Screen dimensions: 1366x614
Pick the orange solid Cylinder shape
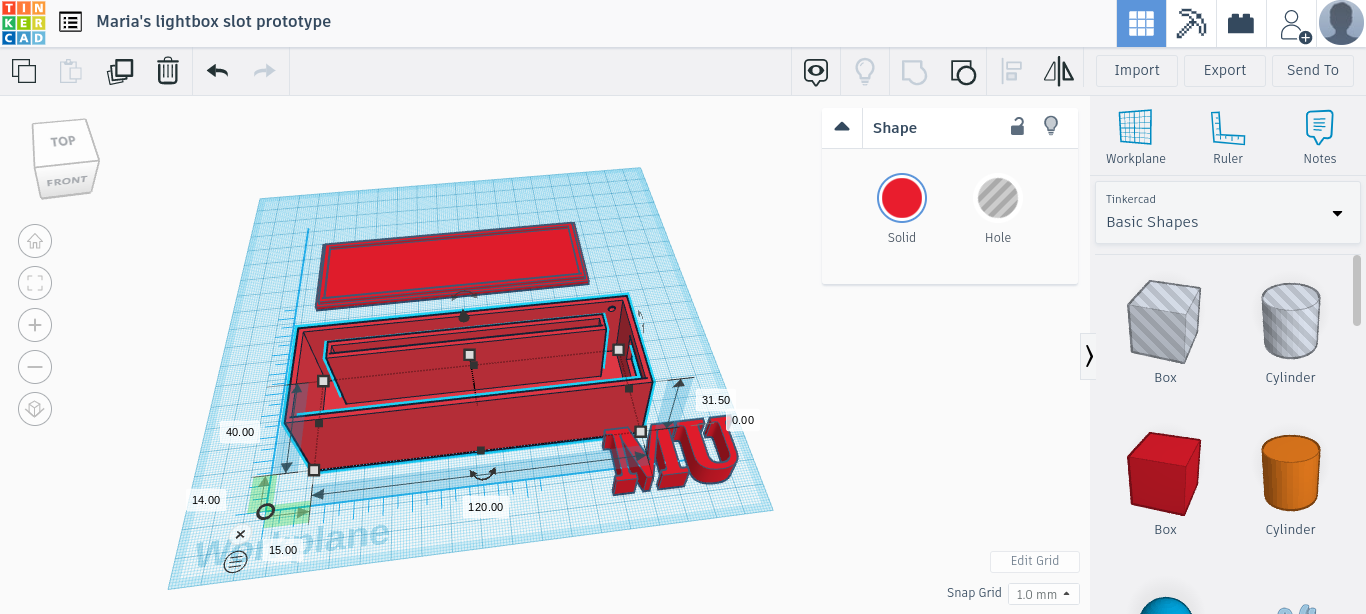click(1290, 474)
